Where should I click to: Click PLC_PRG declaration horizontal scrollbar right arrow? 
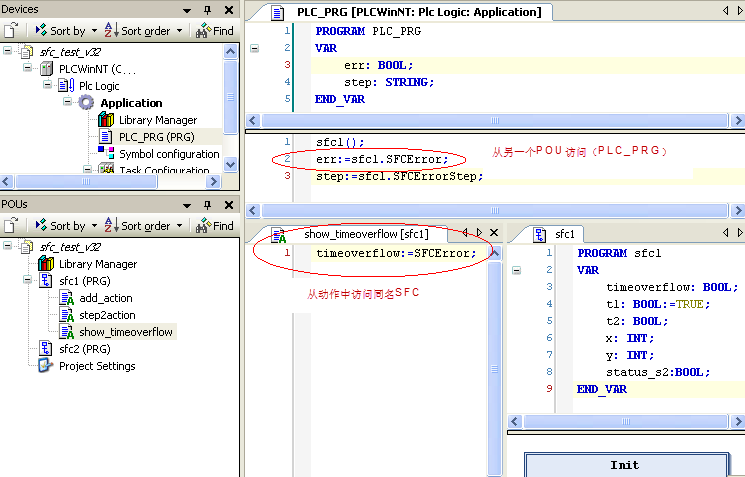tap(737, 120)
